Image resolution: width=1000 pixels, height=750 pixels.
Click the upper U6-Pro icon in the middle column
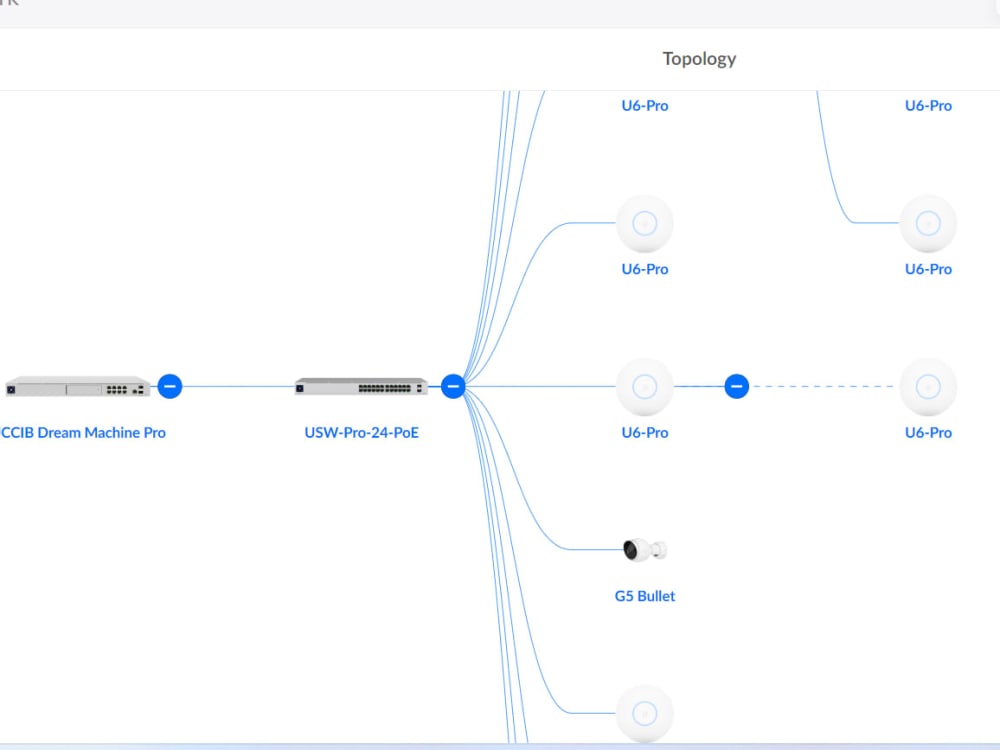pyautogui.click(x=644, y=222)
